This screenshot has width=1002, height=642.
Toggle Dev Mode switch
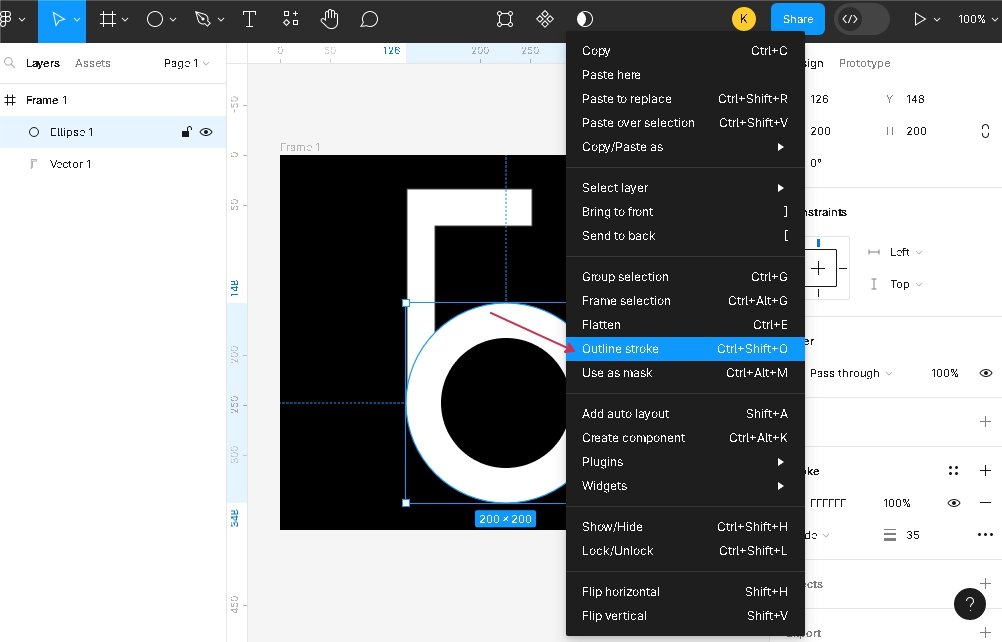[862, 19]
